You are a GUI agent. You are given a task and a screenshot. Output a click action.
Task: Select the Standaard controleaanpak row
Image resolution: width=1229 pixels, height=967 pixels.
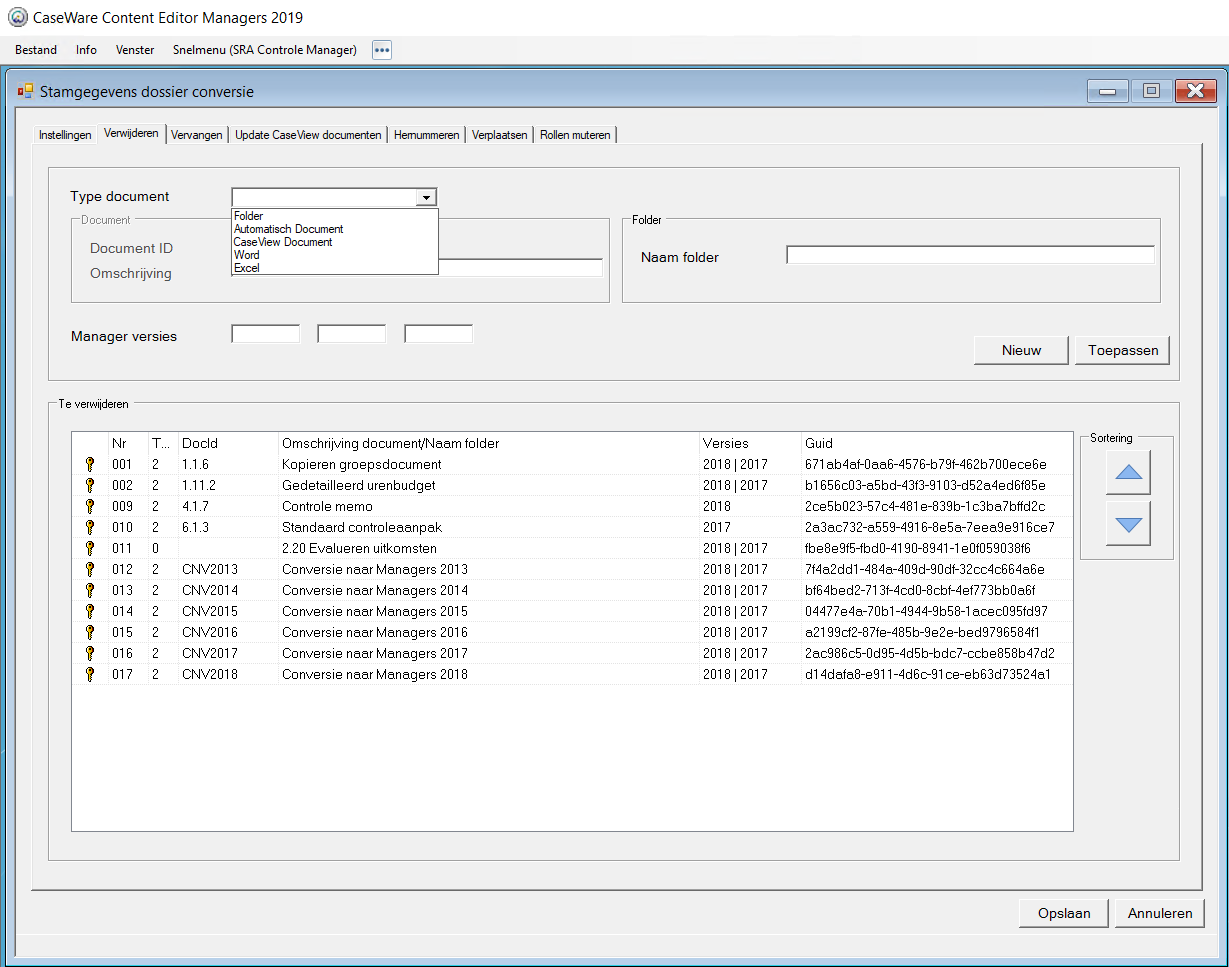coord(572,527)
